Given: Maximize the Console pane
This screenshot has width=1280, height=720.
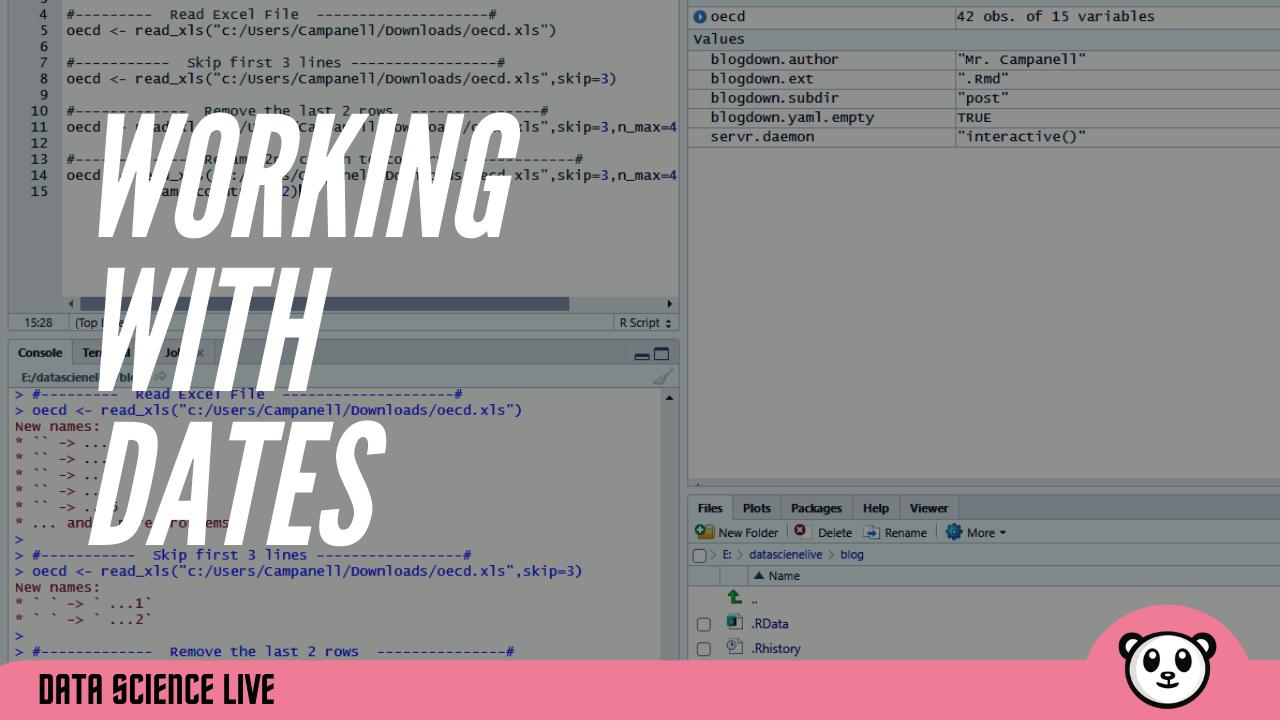Looking at the screenshot, I should coord(661,354).
